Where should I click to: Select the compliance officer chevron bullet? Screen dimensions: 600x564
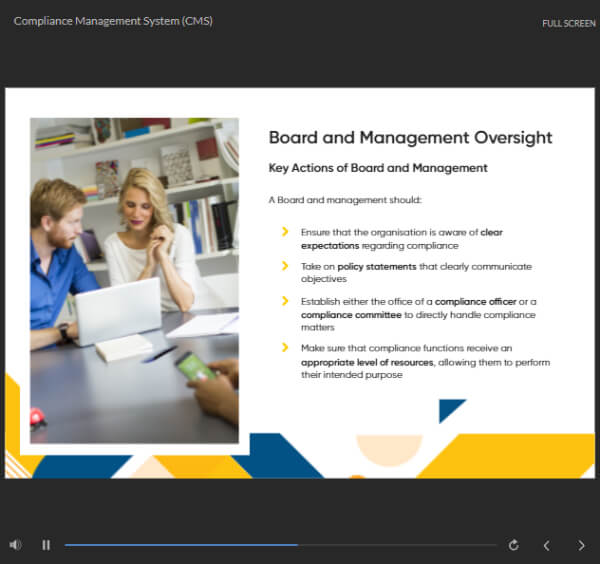285,301
